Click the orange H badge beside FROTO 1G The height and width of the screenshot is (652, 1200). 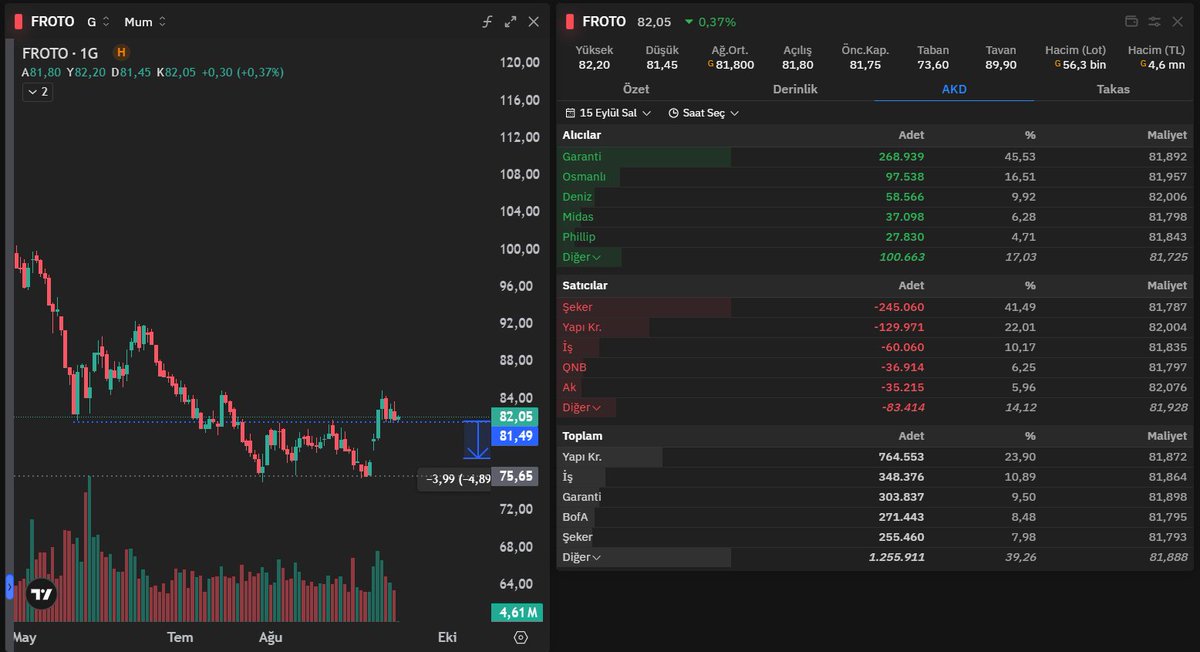tap(121, 52)
